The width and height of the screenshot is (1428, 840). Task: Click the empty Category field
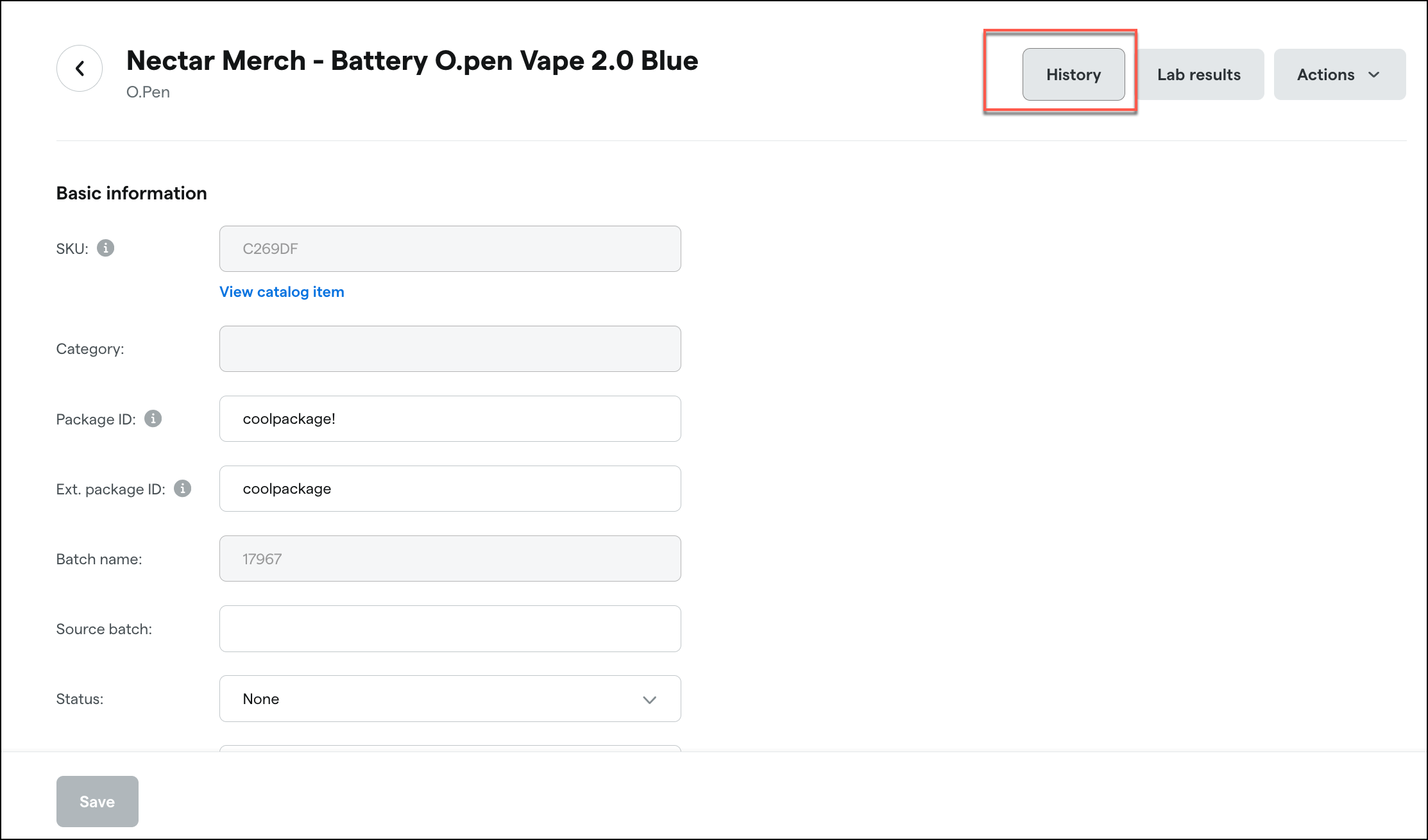[450, 349]
